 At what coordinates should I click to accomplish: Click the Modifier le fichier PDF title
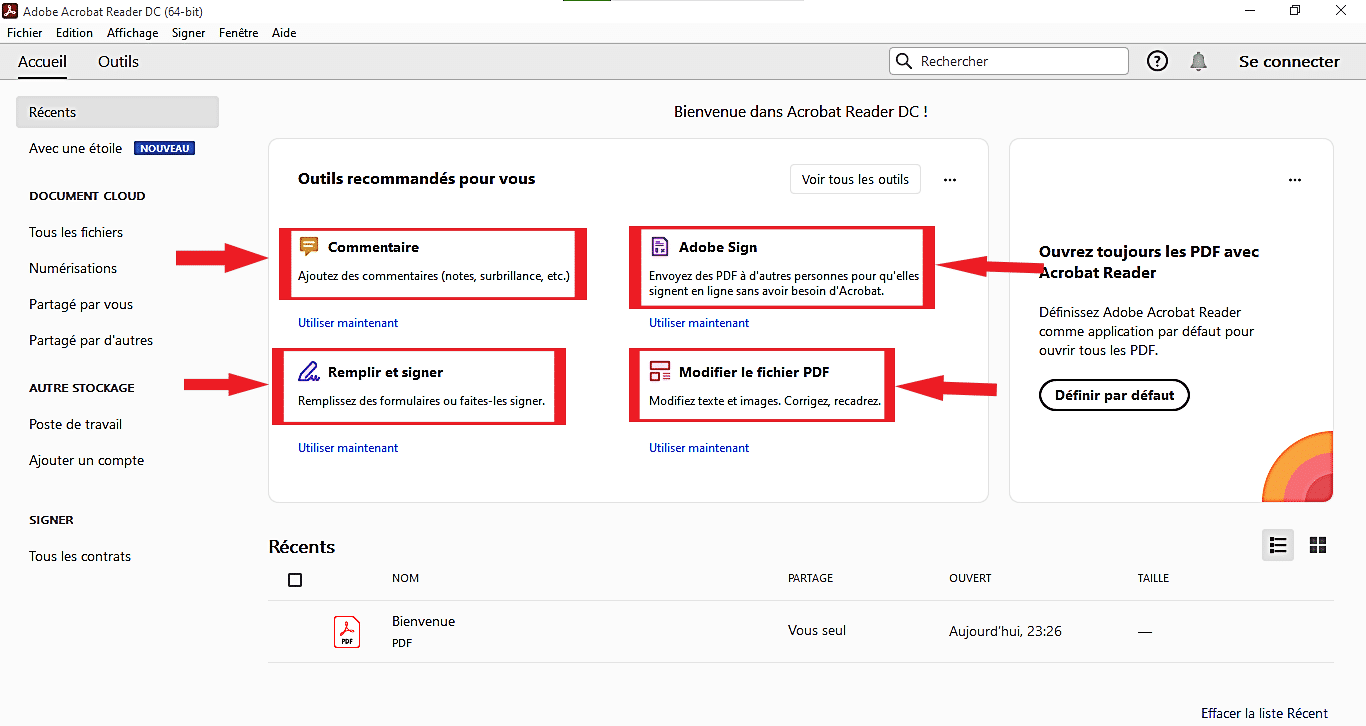[754, 372]
